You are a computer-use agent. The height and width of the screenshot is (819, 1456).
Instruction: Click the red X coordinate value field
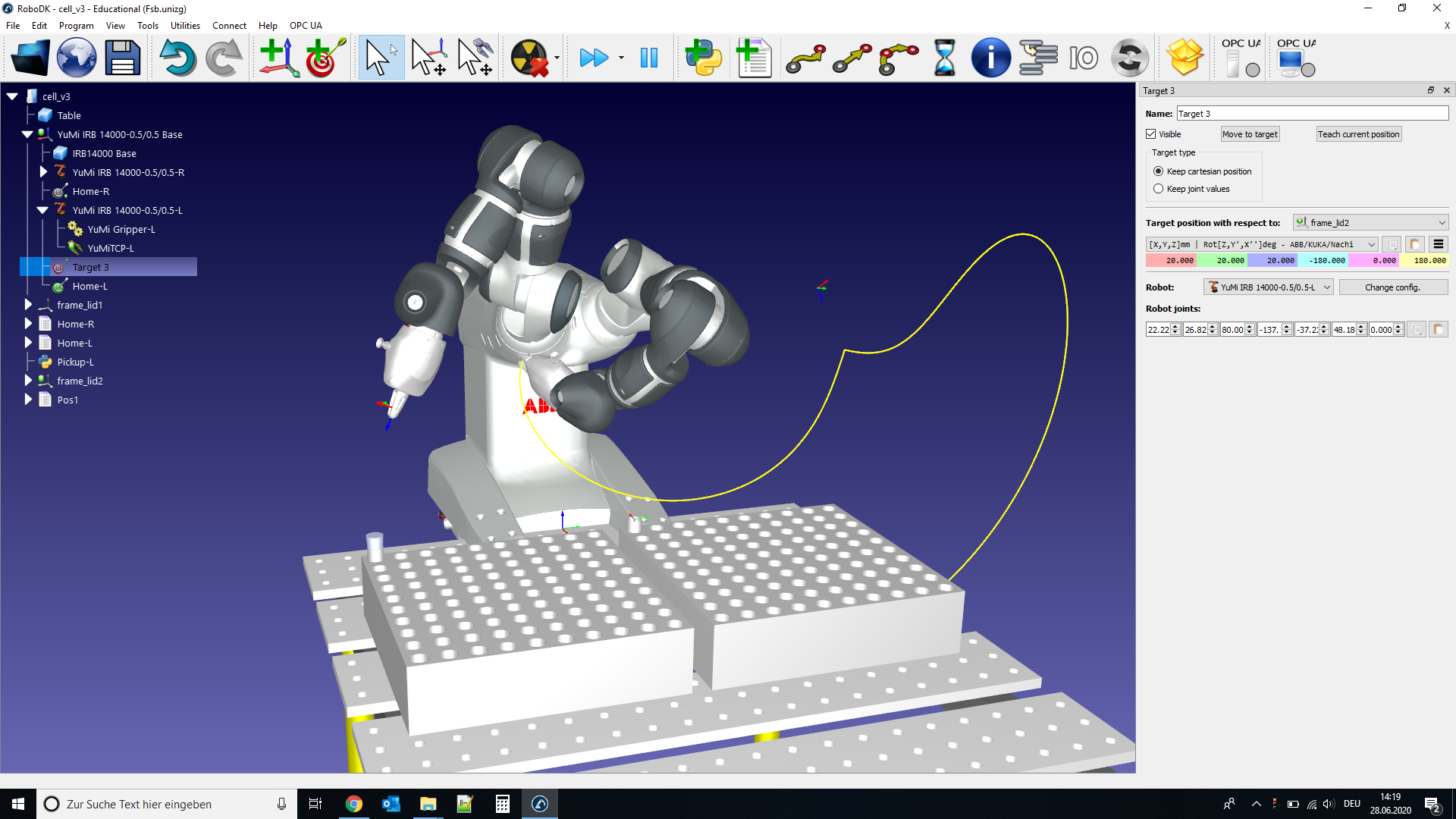point(1171,260)
